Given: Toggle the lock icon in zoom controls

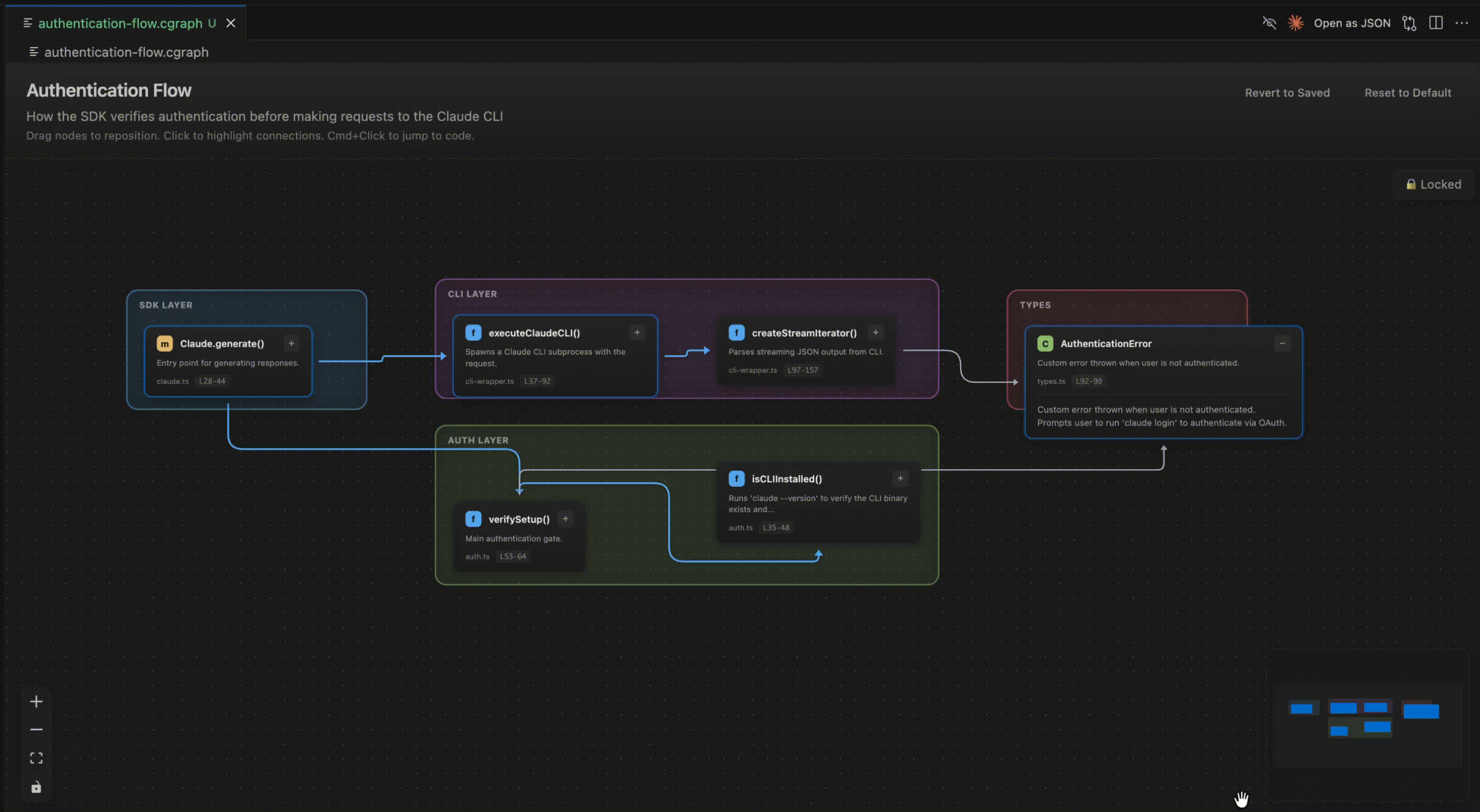Looking at the screenshot, I should [x=36, y=787].
